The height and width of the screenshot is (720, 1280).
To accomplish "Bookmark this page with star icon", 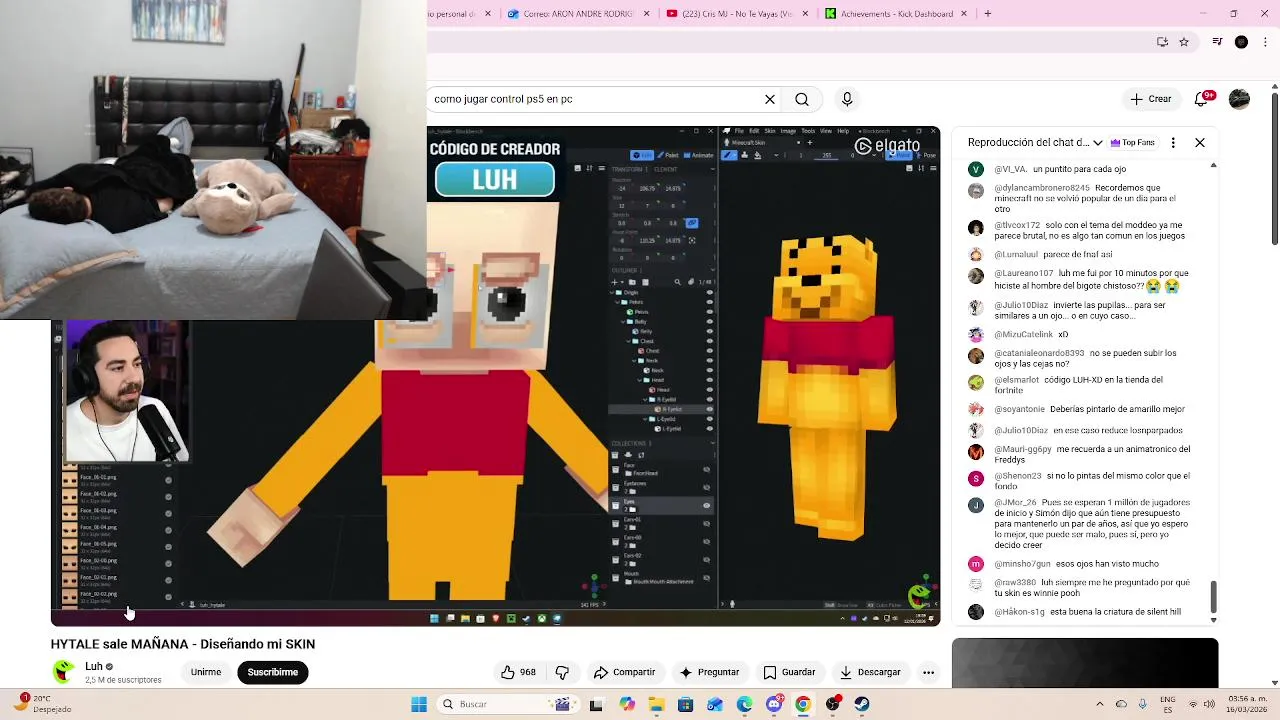I will [x=1184, y=42].
